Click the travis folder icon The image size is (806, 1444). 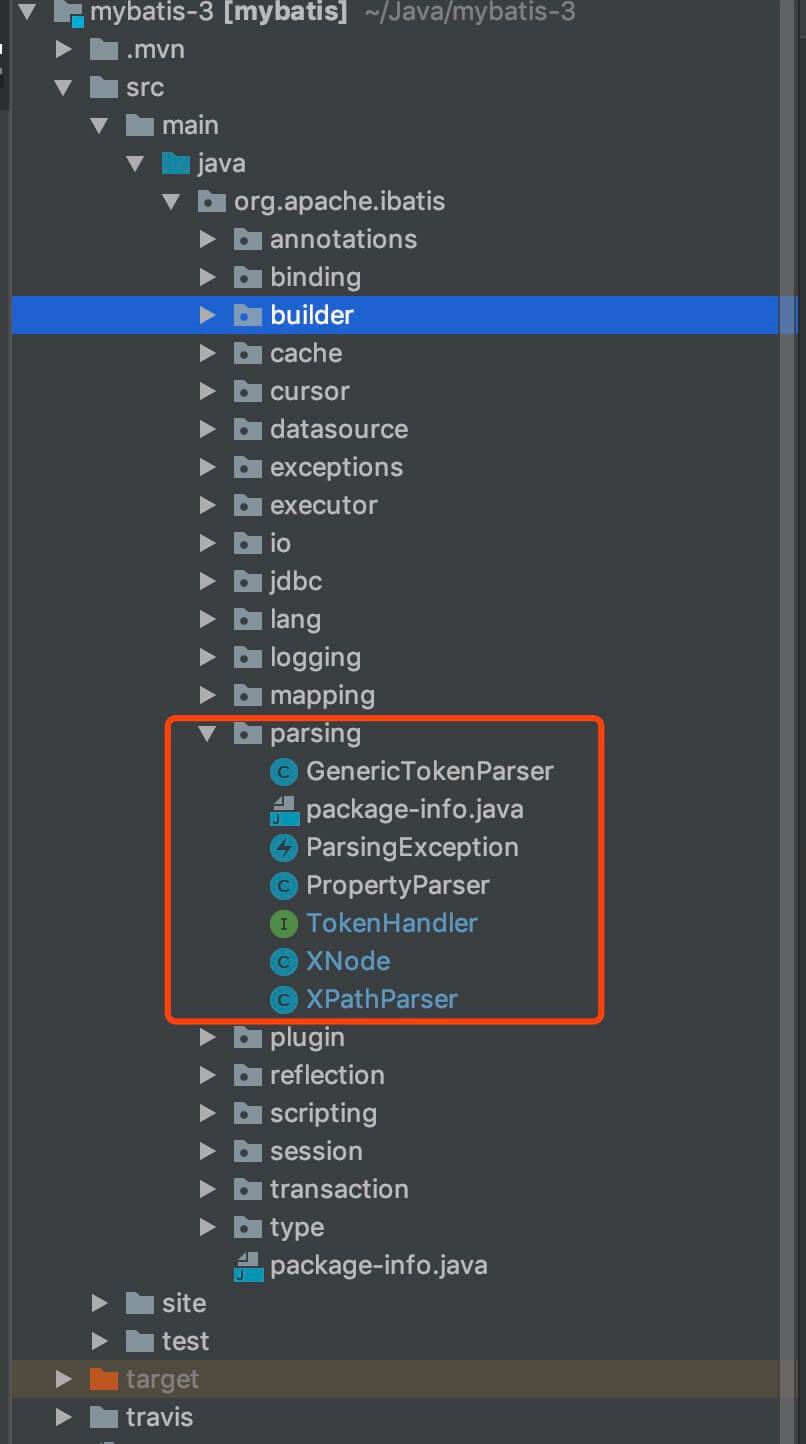pyautogui.click(x=103, y=1417)
